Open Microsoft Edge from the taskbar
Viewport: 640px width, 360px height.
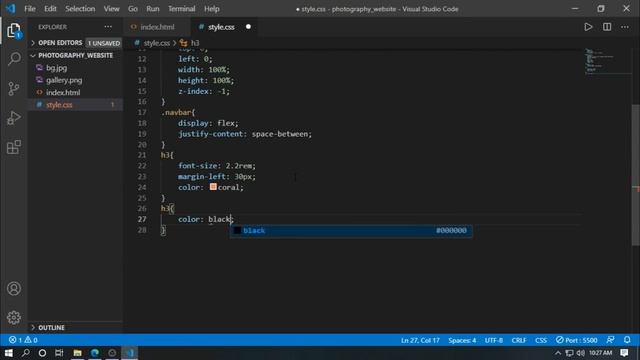click(x=95, y=353)
